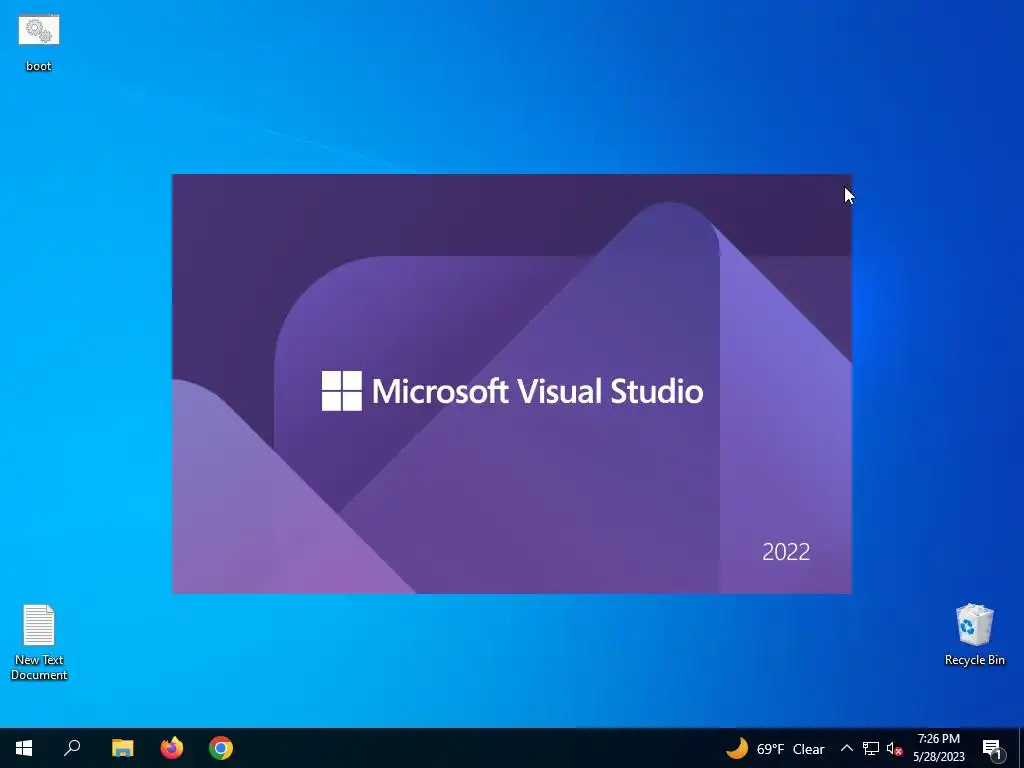Open the Windows Start menu
The width and height of the screenshot is (1024, 768).
24,748
